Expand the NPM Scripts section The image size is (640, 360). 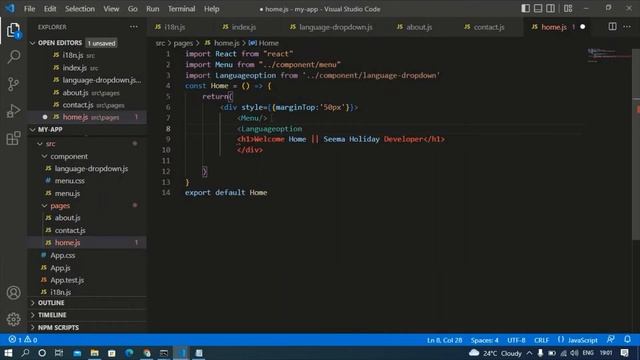point(58,327)
